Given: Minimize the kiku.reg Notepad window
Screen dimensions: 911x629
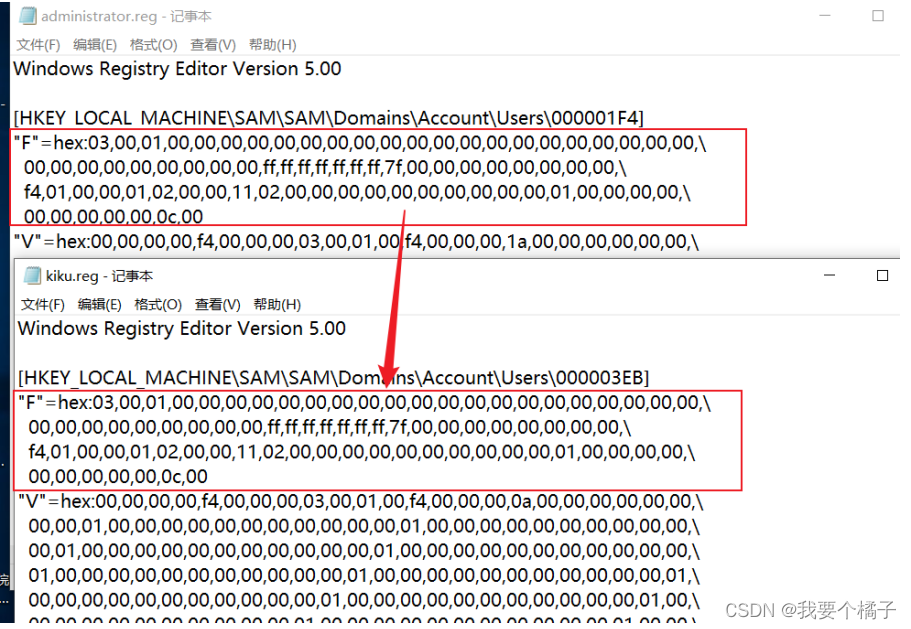Looking at the screenshot, I should (x=830, y=275).
